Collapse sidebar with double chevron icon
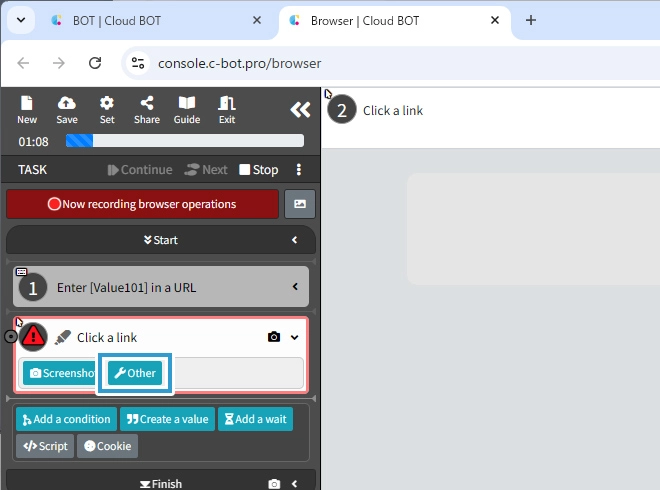Image resolution: width=660 pixels, height=490 pixels. [300, 110]
